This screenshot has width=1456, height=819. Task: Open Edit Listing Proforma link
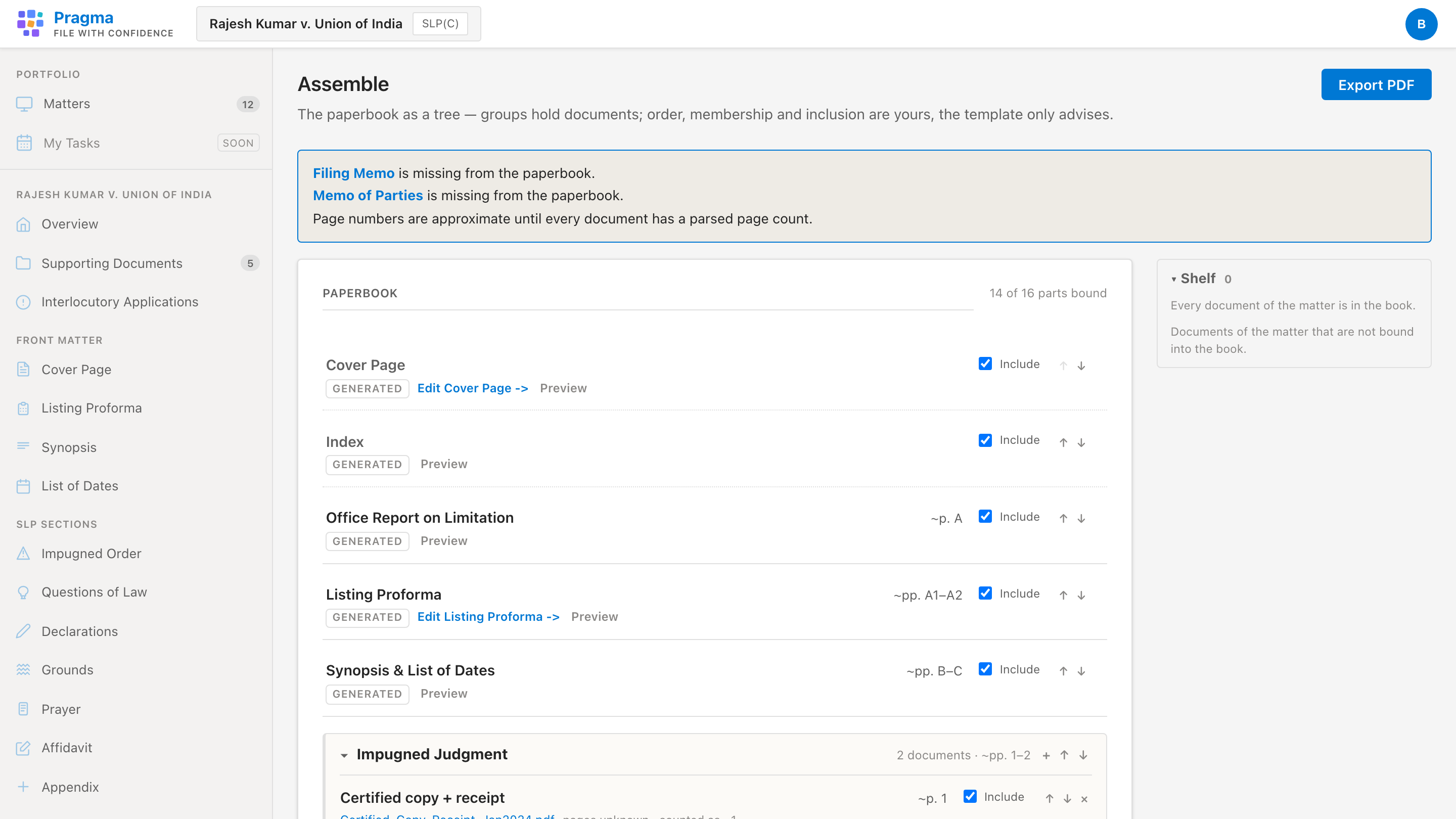coord(488,617)
